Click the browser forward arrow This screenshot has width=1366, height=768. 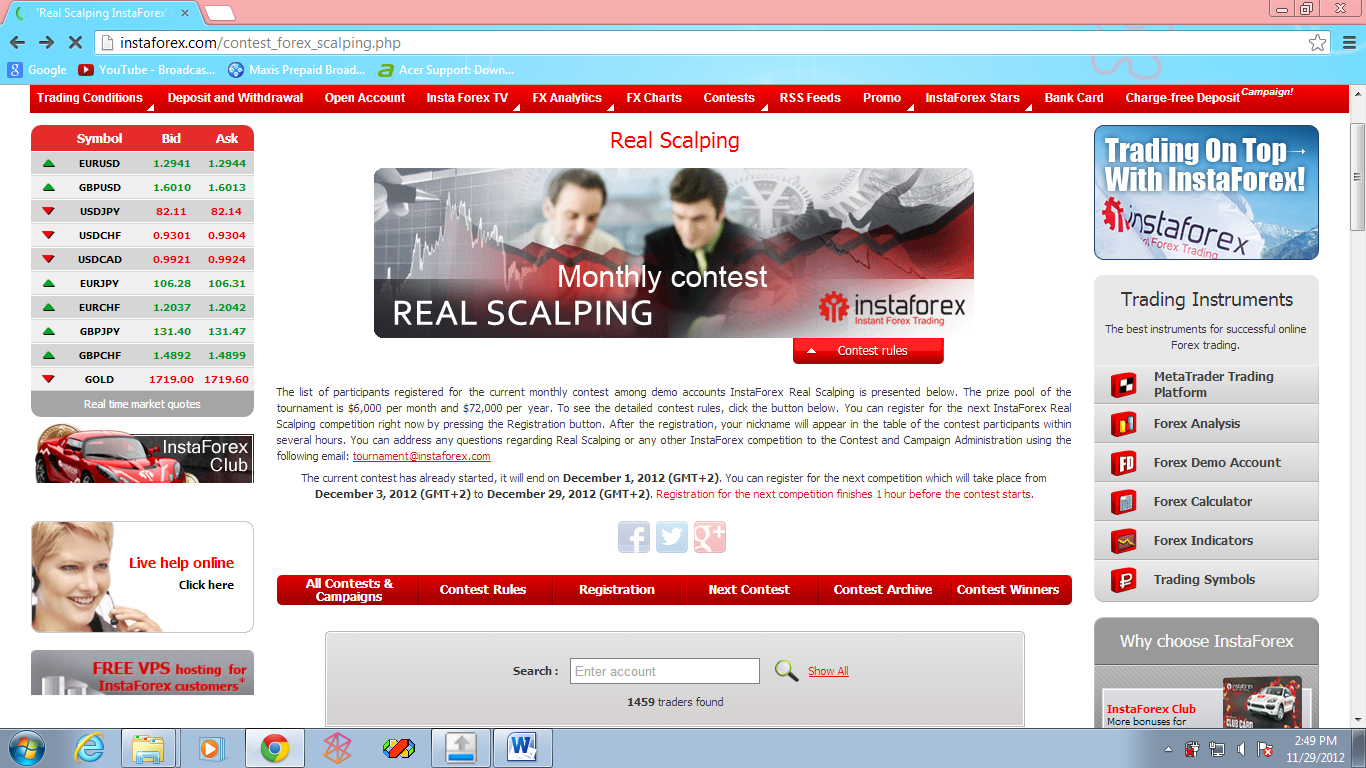[46, 43]
